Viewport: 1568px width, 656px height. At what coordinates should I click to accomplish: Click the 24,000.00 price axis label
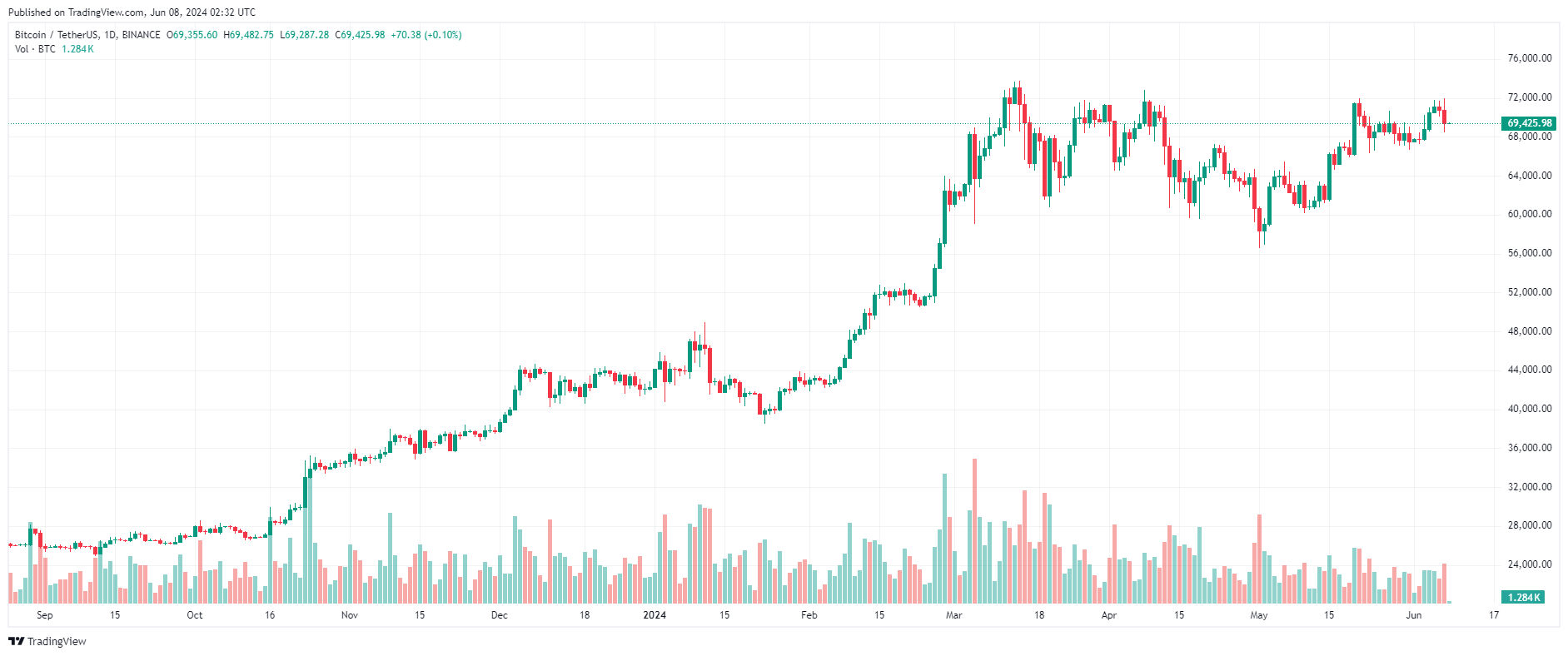click(1530, 564)
